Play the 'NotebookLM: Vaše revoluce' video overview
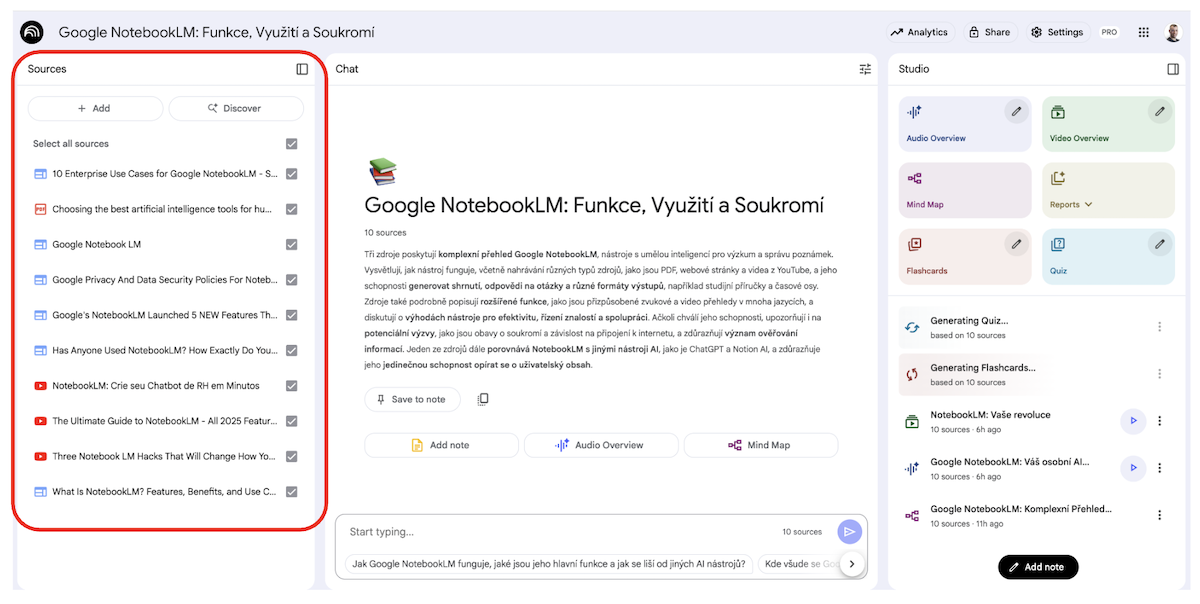The image size is (1200, 604). coord(1133,421)
